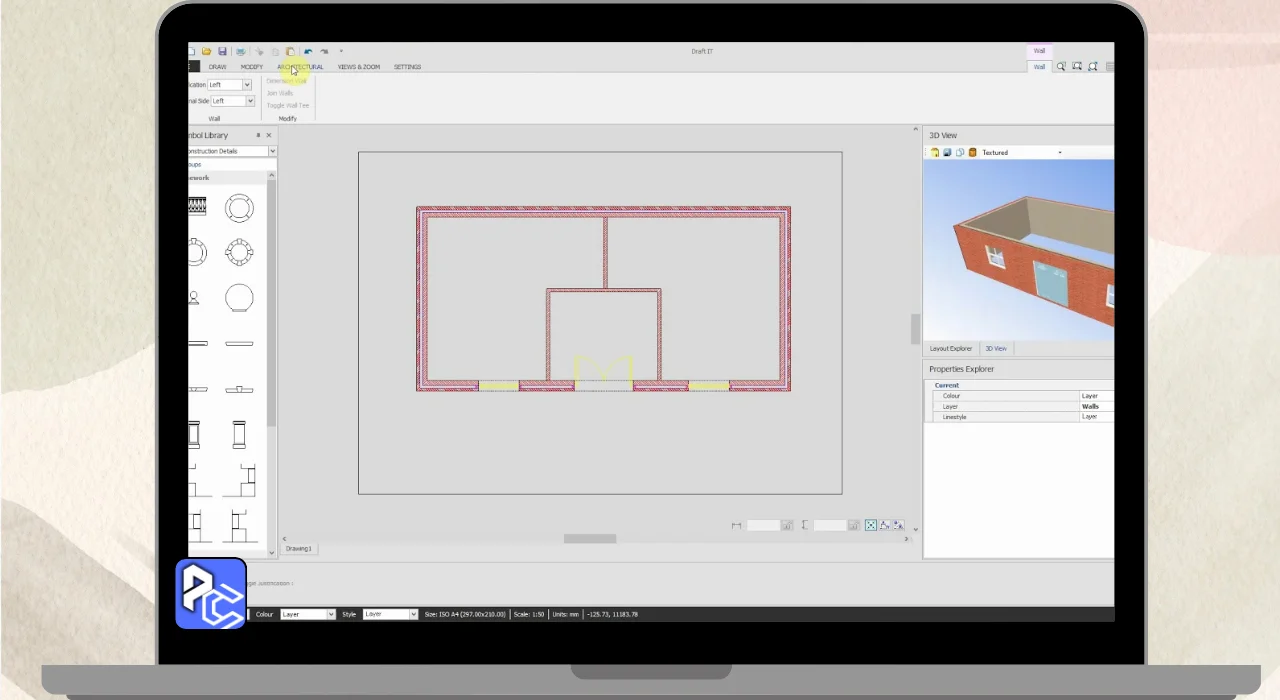Switch to the DRAW ribbon tab
This screenshot has height=700, width=1280.
point(217,67)
